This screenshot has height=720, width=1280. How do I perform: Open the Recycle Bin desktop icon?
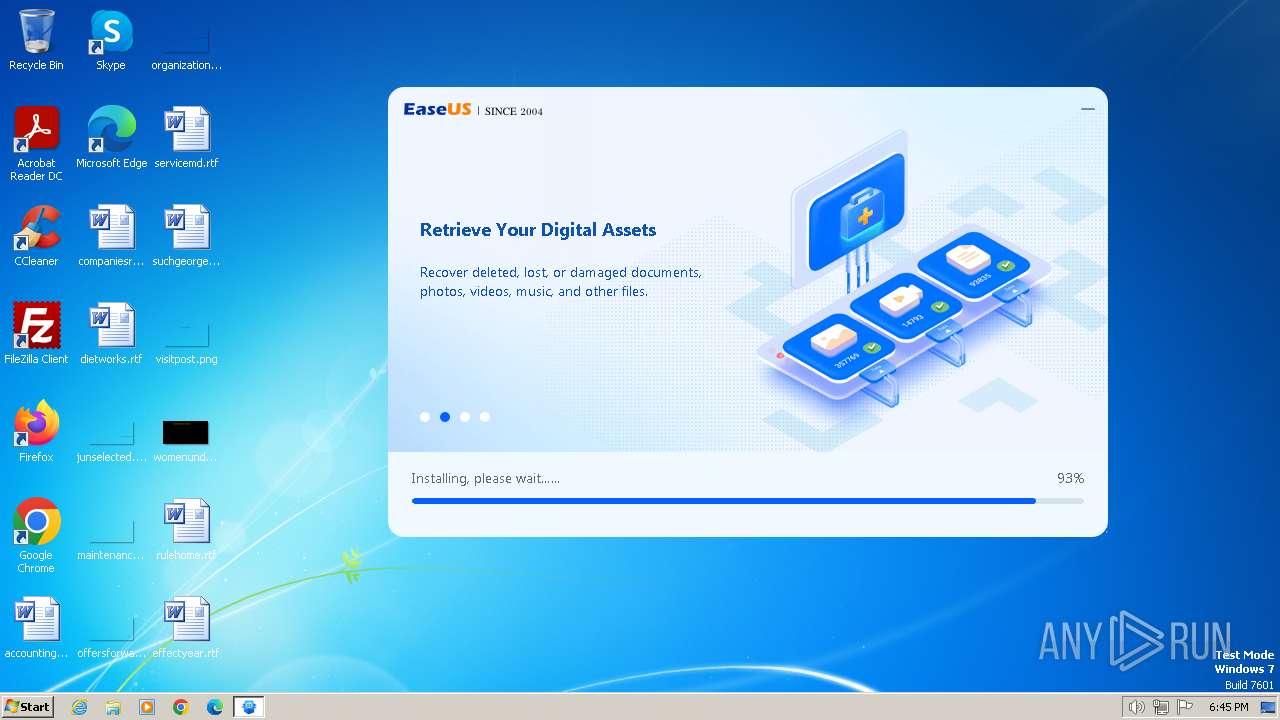tap(36, 40)
